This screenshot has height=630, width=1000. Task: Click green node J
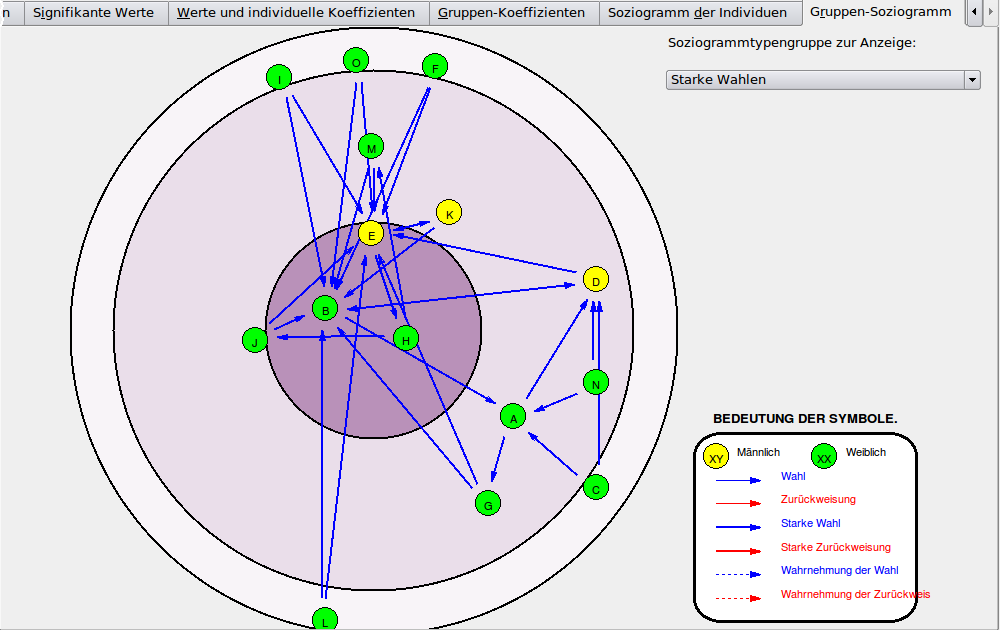(x=255, y=341)
